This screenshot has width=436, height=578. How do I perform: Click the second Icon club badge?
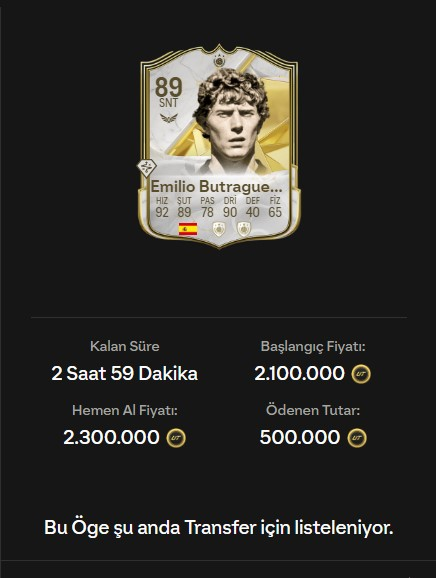(x=244, y=229)
